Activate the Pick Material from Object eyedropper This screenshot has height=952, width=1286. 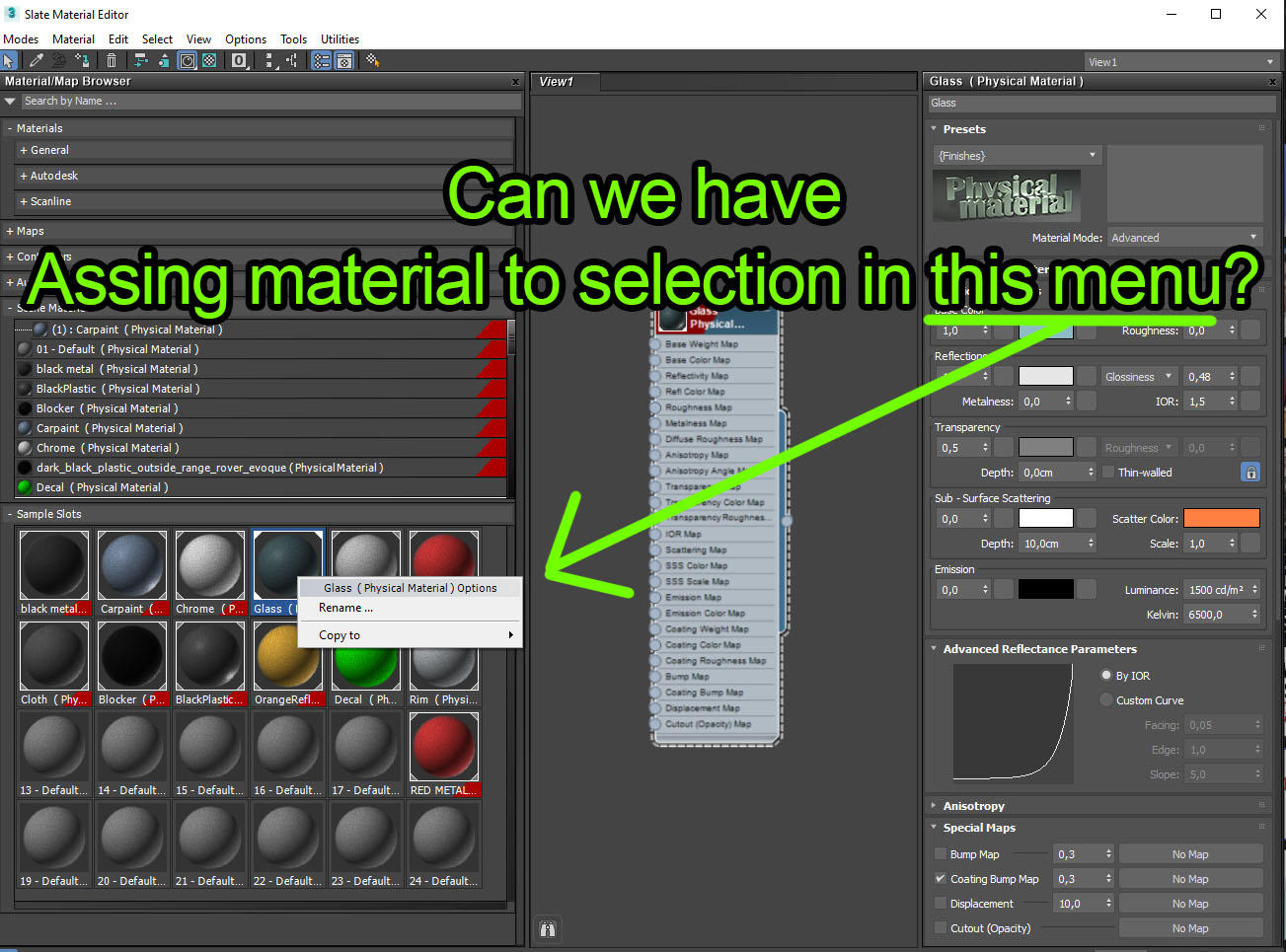pyautogui.click(x=34, y=60)
